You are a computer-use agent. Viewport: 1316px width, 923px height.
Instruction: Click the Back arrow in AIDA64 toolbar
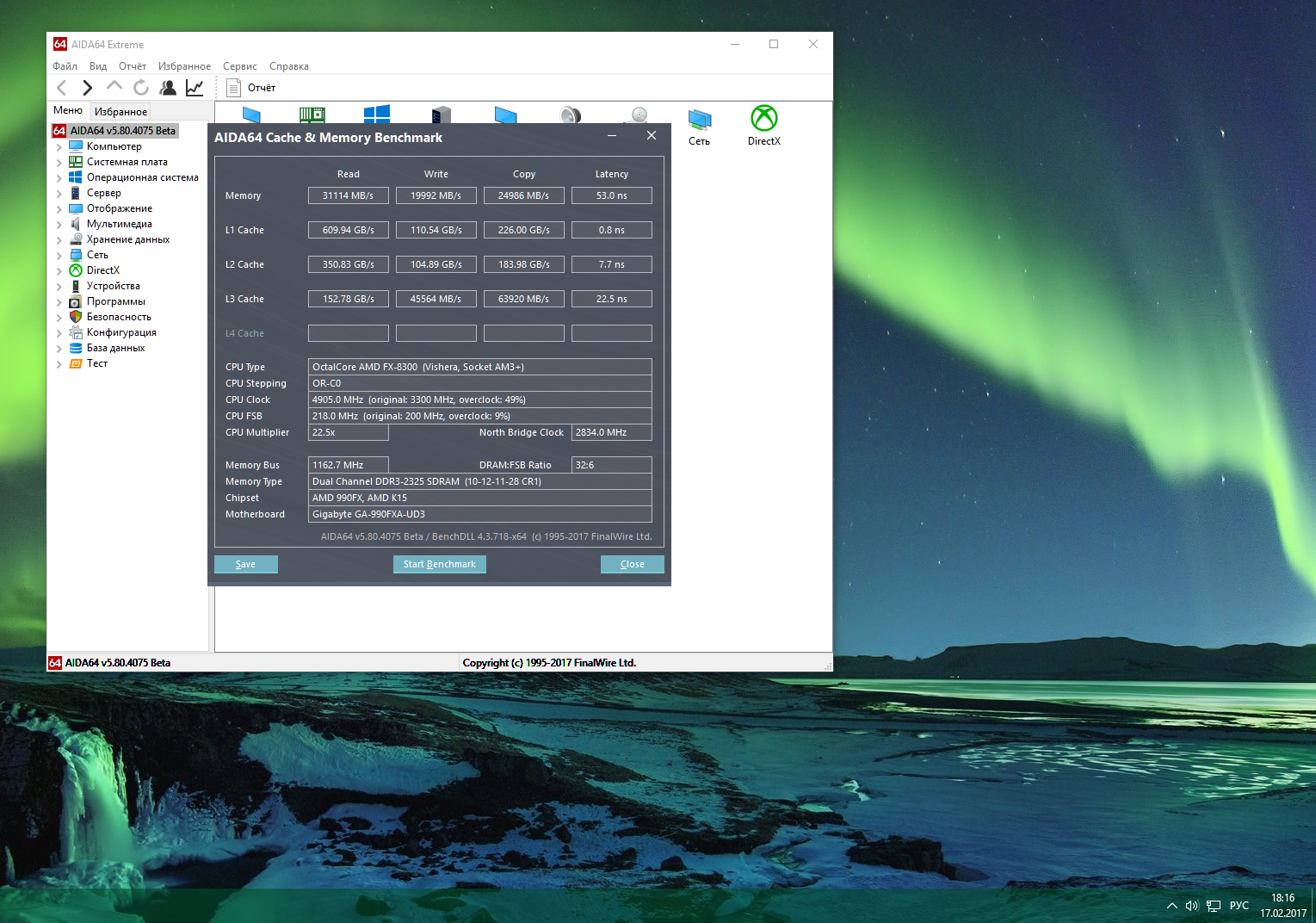(x=62, y=88)
